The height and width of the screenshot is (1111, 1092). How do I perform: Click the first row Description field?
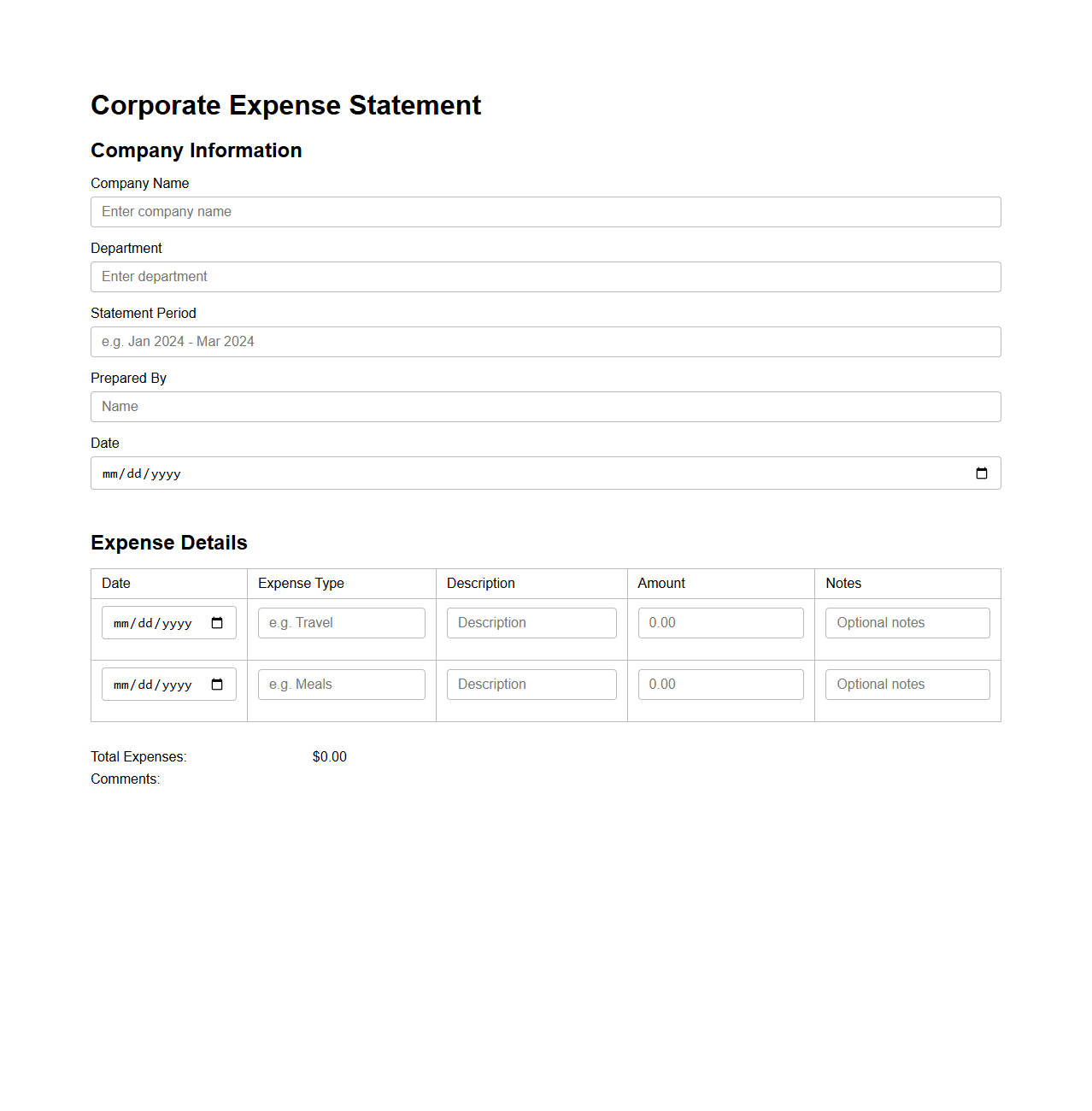[531, 622]
